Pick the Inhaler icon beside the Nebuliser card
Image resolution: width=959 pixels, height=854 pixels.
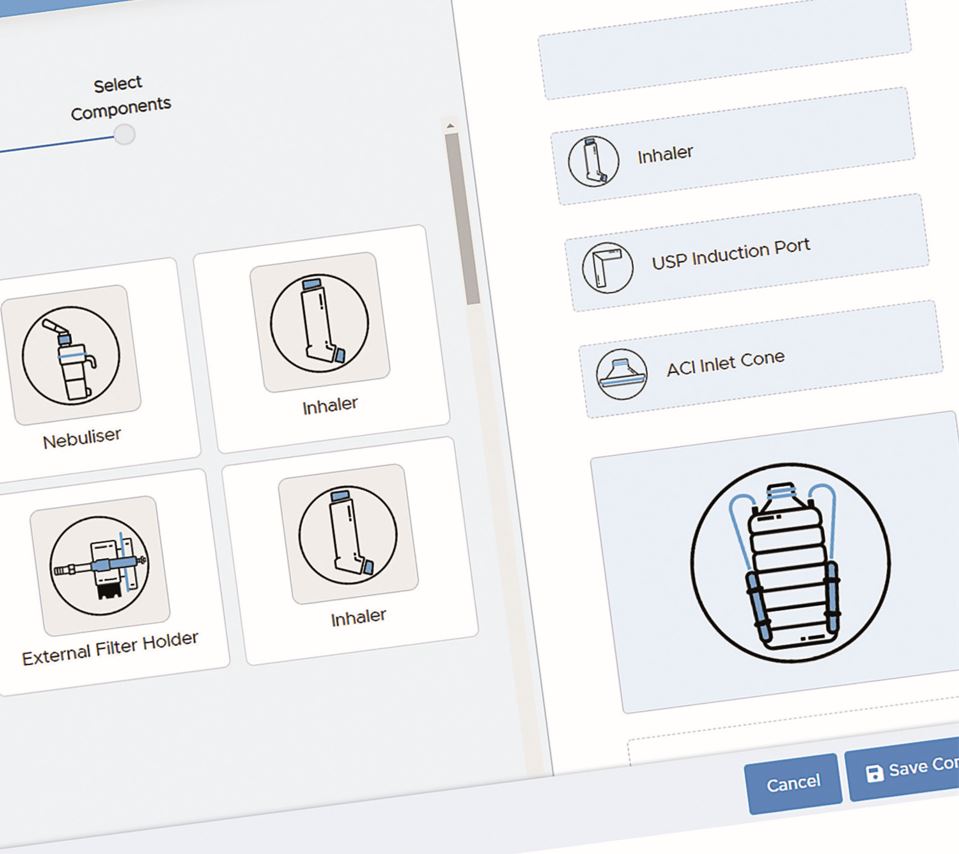[319, 322]
